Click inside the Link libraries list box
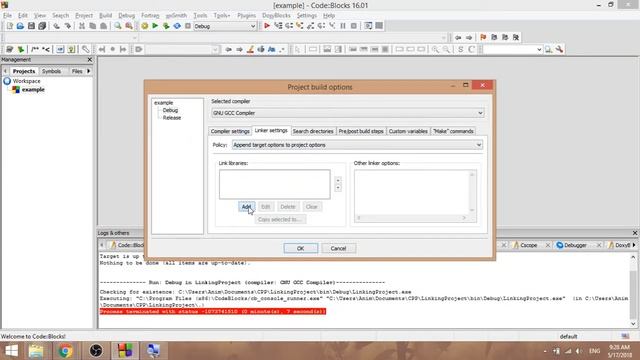 coord(275,184)
